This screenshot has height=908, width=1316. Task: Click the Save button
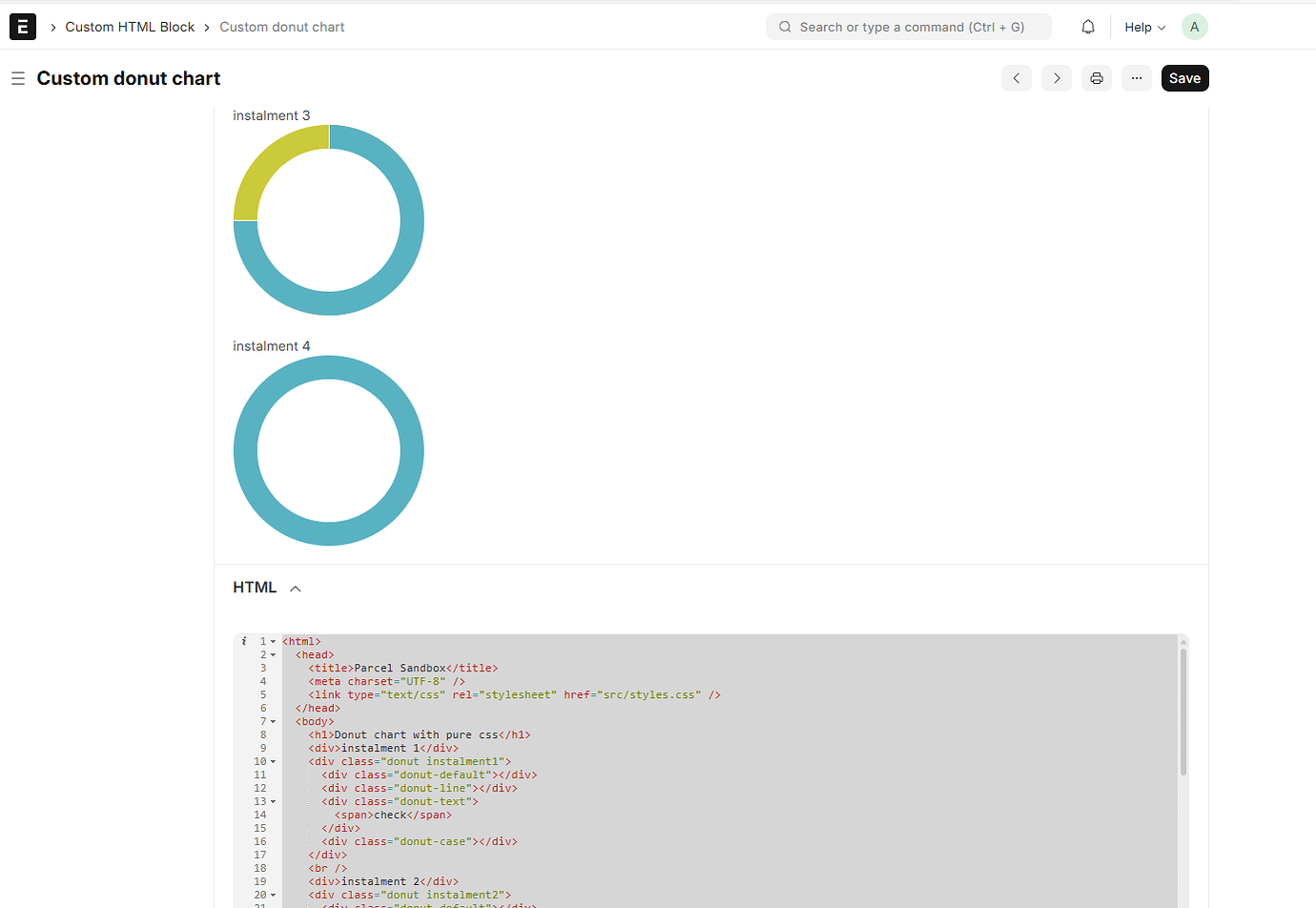click(1184, 77)
